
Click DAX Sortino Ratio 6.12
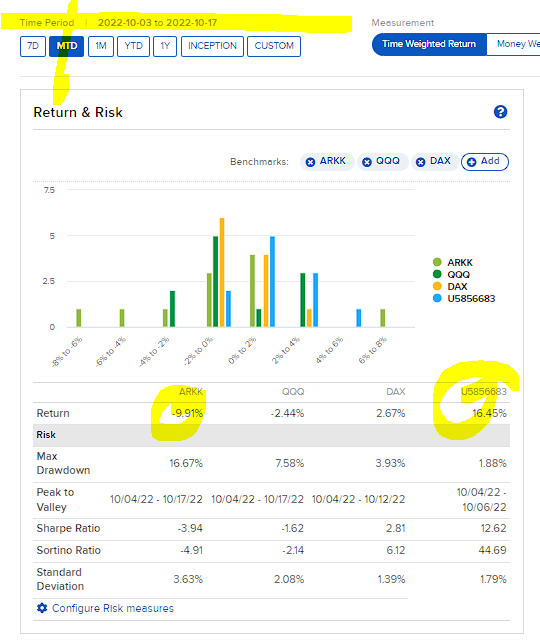pos(396,550)
